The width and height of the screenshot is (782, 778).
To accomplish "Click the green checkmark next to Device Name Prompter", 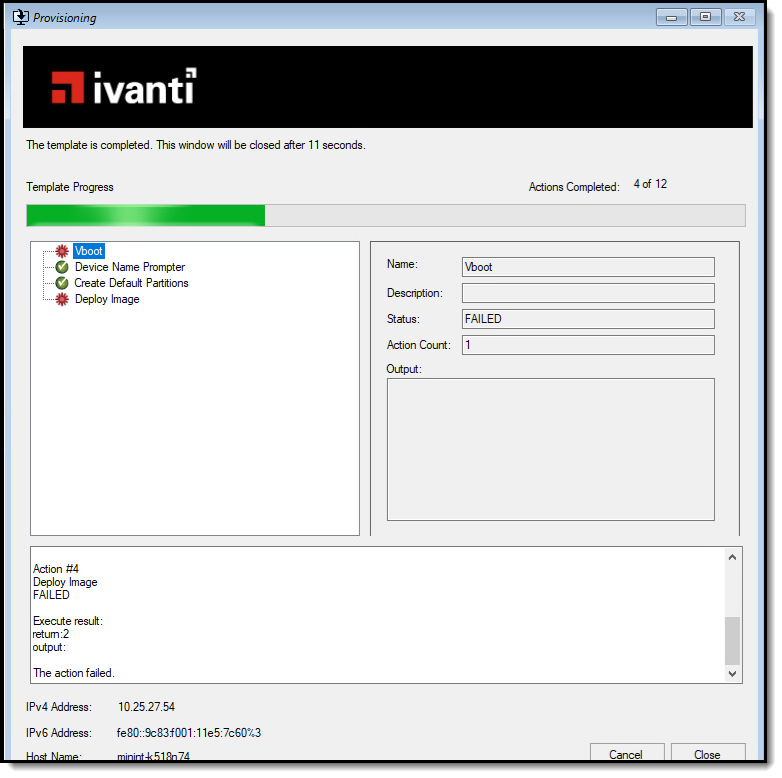I will [62, 267].
